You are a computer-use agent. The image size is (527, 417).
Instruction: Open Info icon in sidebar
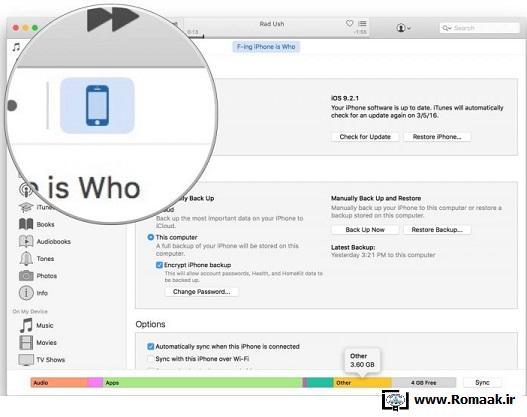pos(26,293)
